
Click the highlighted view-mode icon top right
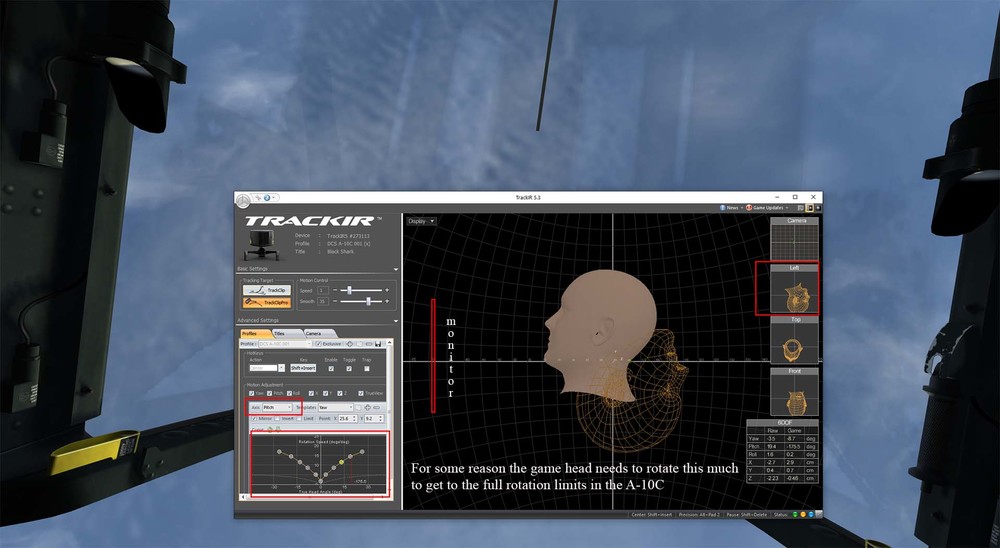pos(810,208)
